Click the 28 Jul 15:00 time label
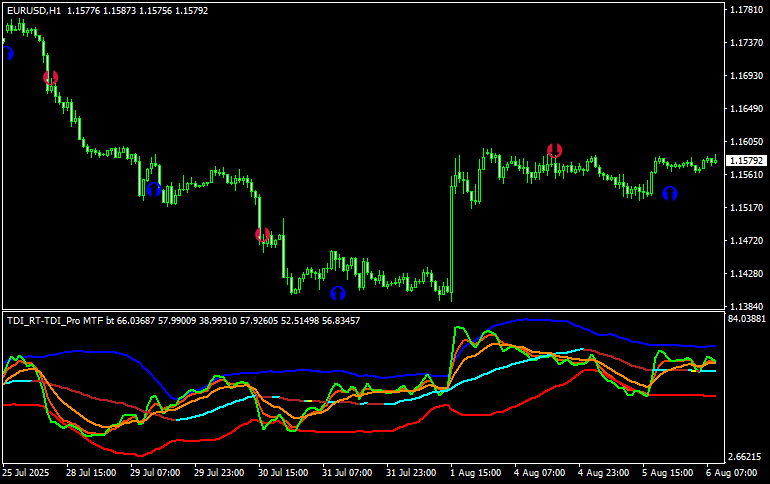770x484 pixels. tap(91, 472)
